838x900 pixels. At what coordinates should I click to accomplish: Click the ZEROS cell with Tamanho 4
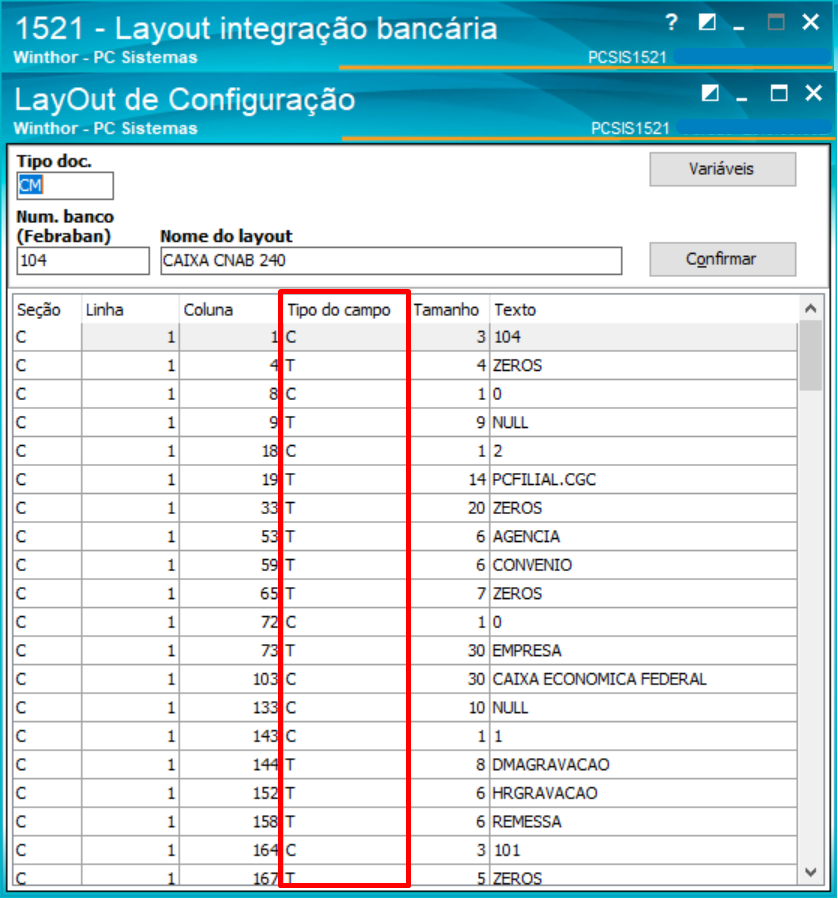coord(643,366)
